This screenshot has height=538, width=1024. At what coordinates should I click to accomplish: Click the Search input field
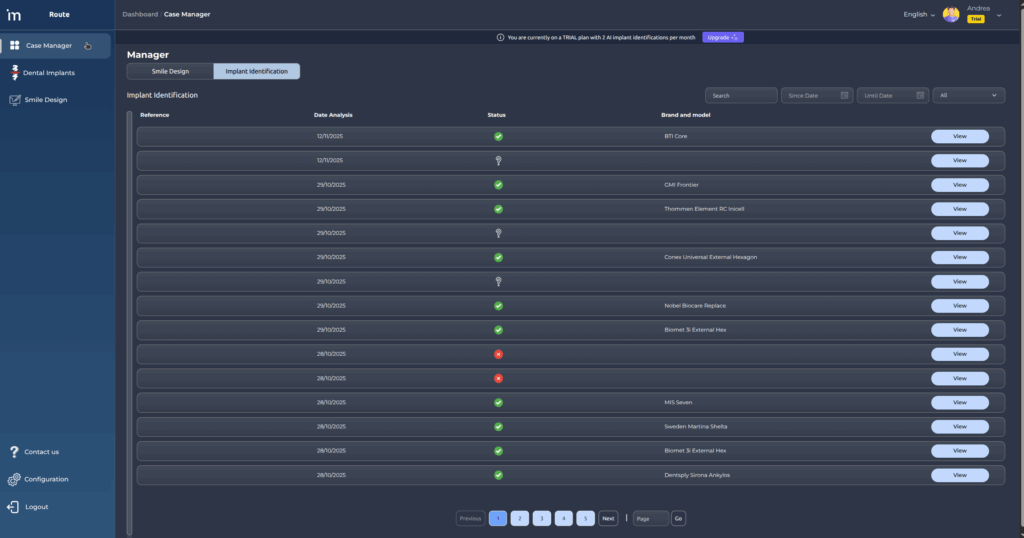coord(741,95)
